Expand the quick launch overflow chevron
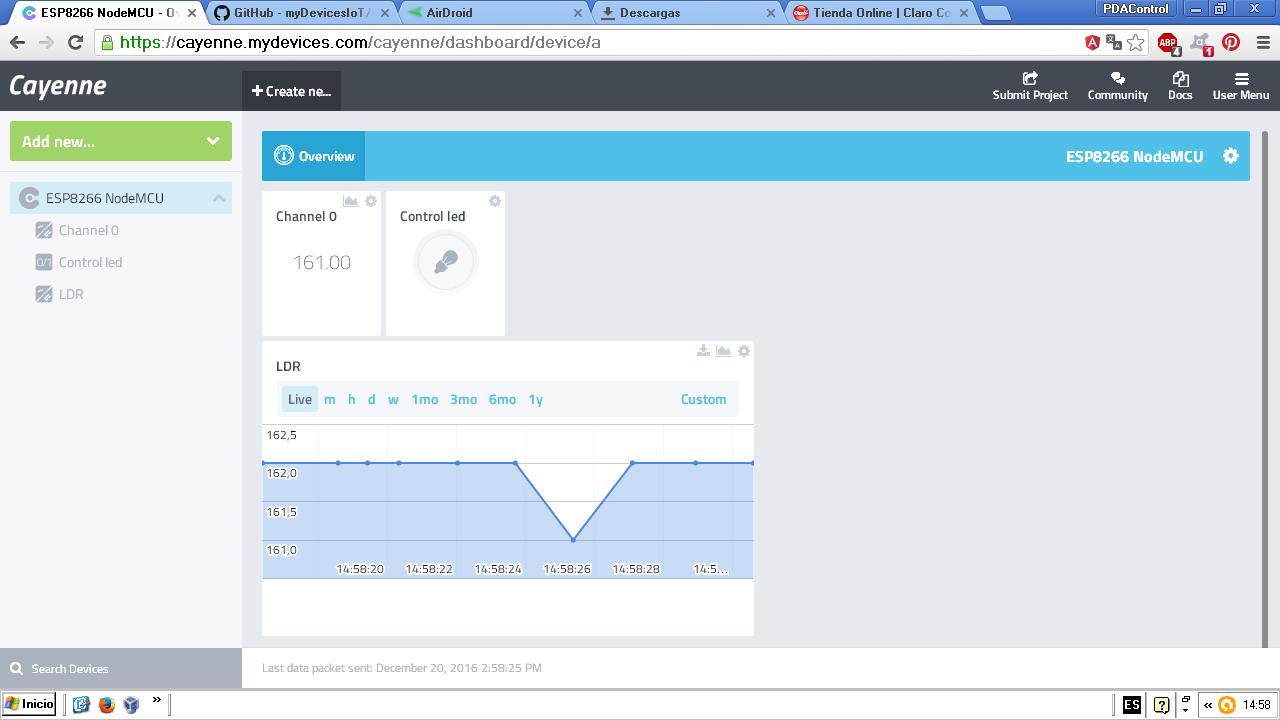 157,702
